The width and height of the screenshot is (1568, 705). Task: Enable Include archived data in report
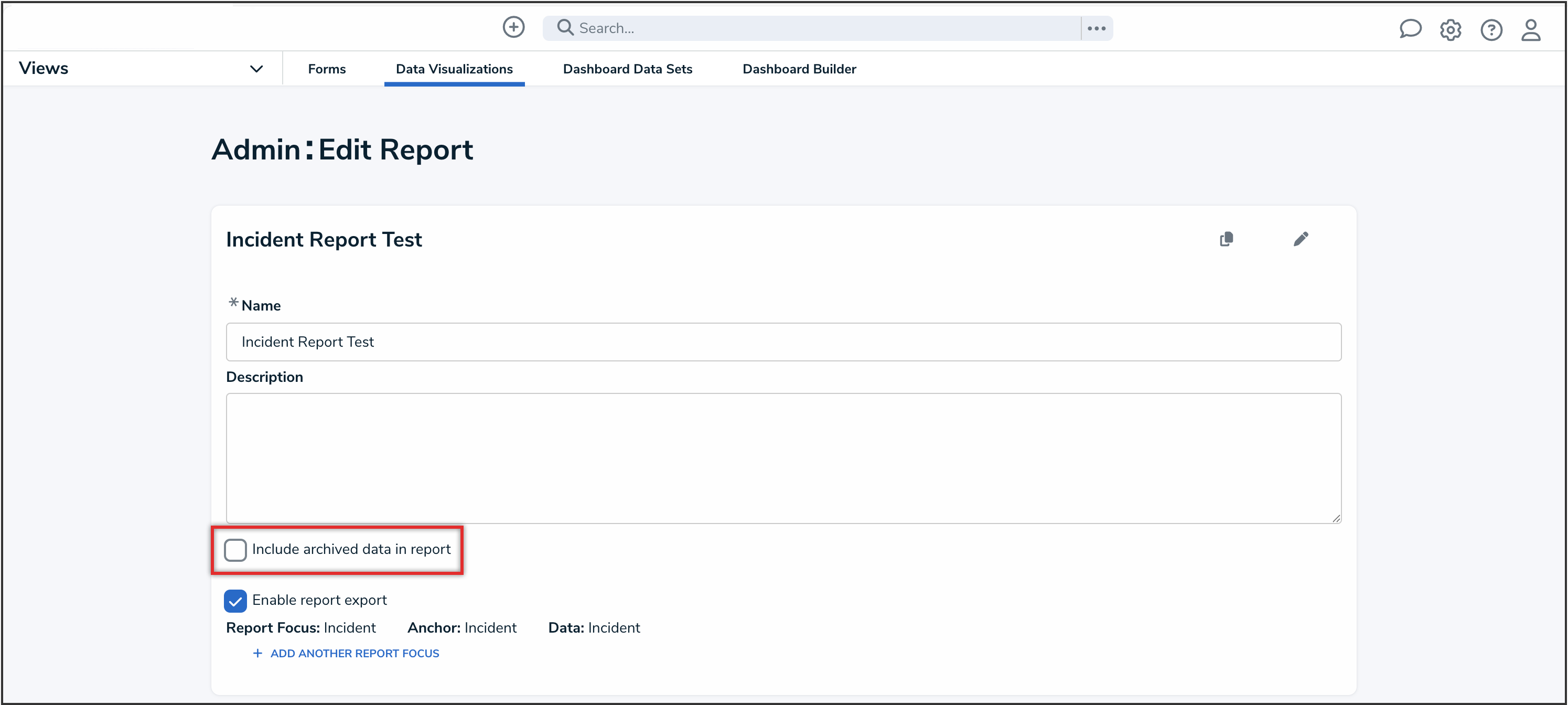pyautogui.click(x=235, y=549)
